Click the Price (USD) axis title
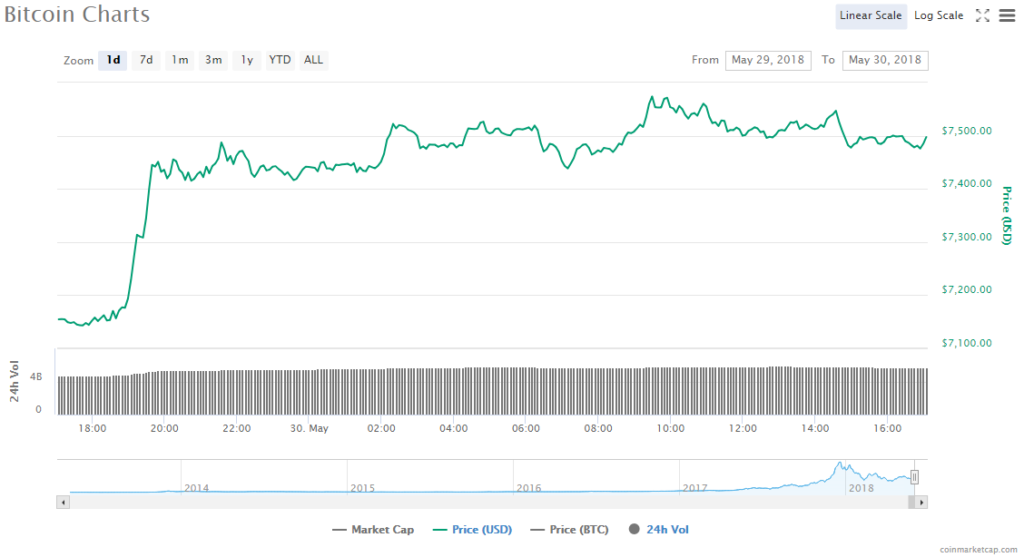This screenshot has width=1024, height=557. coord(1006,215)
